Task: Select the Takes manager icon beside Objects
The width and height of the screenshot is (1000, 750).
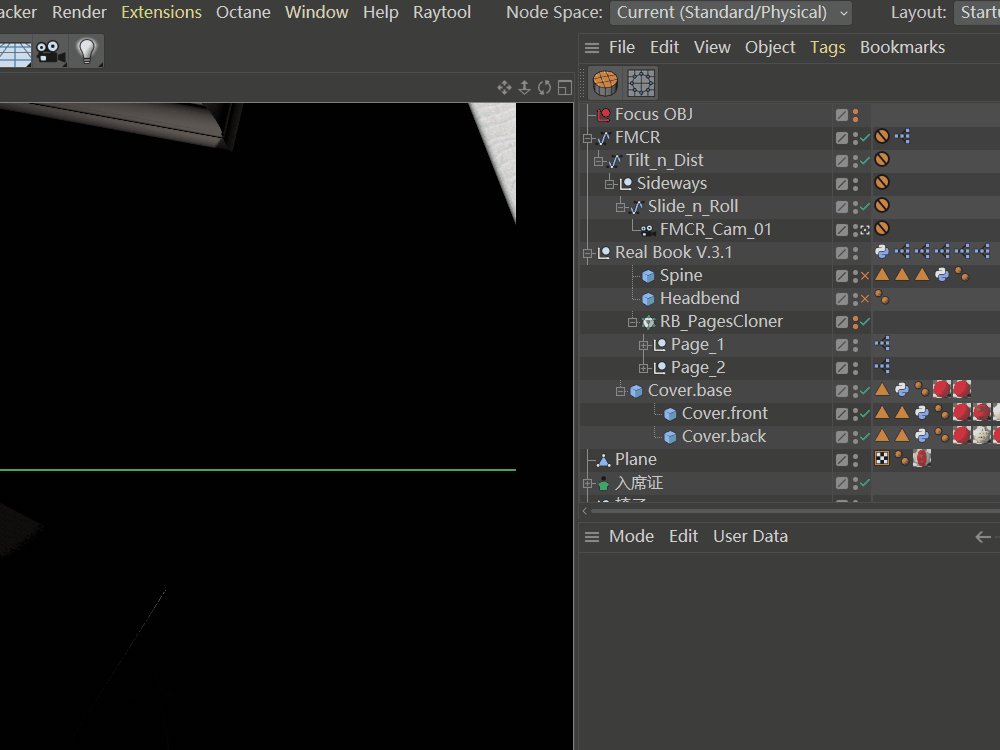Action: pyautogui.click(x=641, y=82)
